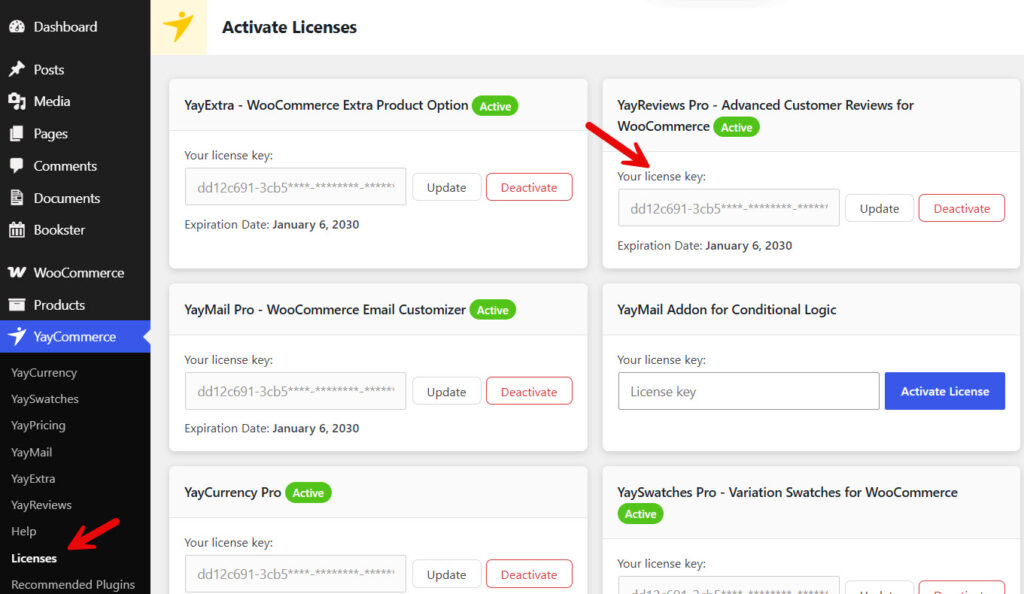The height and width of the screenshot is (594, 1024).
Task: Open the YaySwatches submenu link
Action: click(44, 399)
